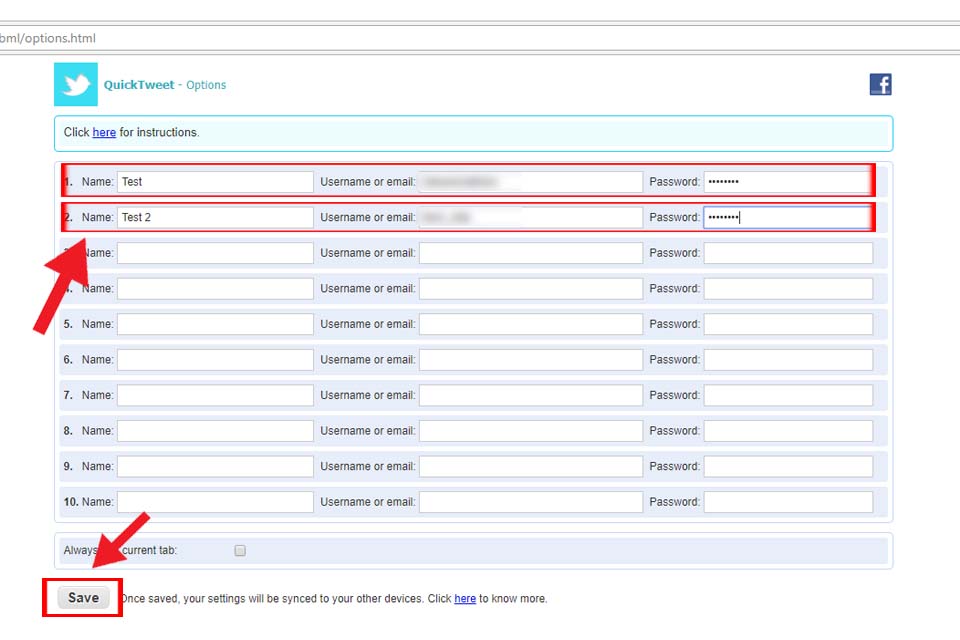
Task: Click the Password field in row 2
Action: pos(787,217)
